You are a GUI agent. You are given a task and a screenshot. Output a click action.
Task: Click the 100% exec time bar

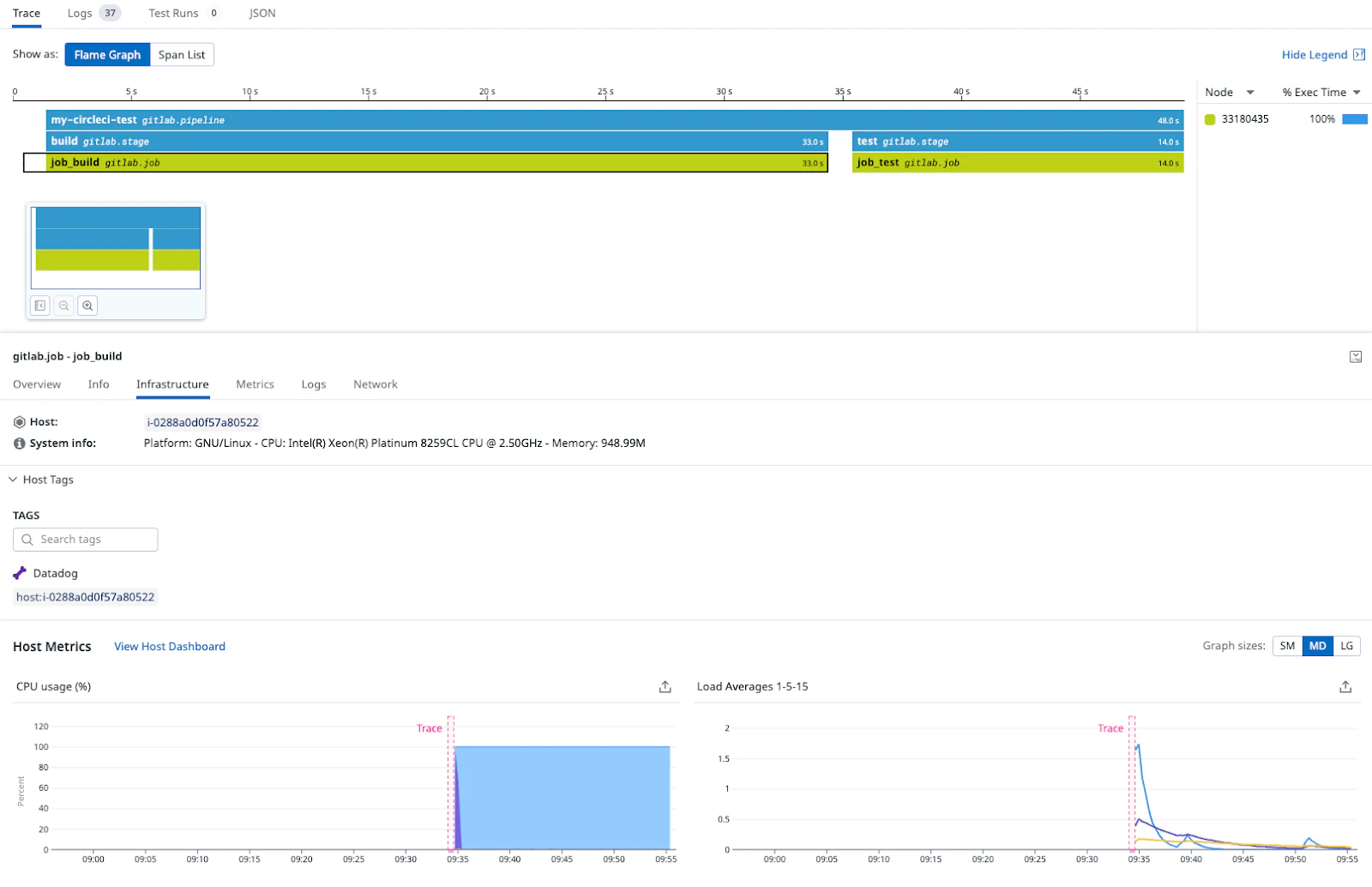pyautogui.click(x=1355, y=119)
